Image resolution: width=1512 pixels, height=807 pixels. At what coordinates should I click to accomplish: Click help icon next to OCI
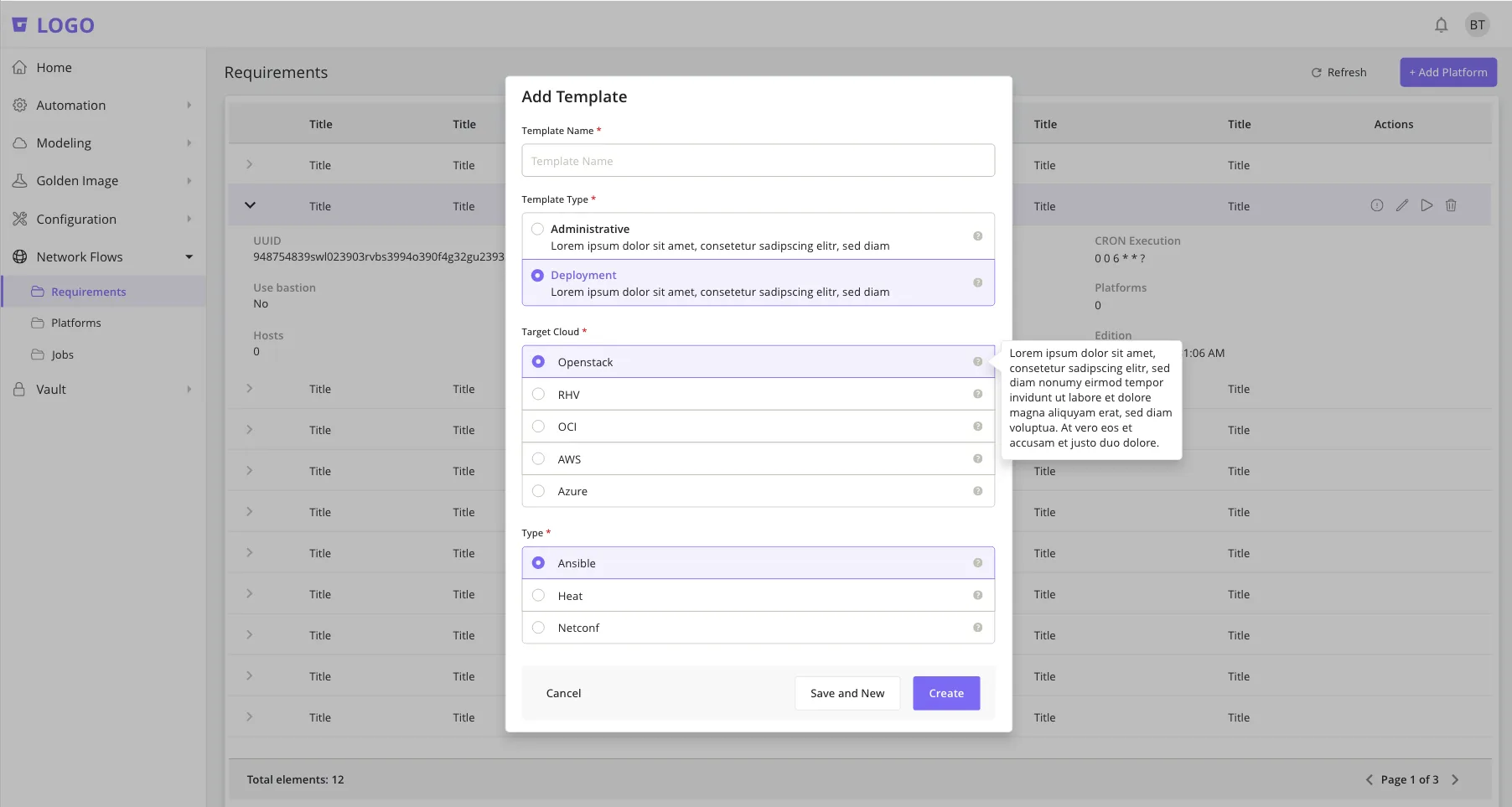point(977,427)
